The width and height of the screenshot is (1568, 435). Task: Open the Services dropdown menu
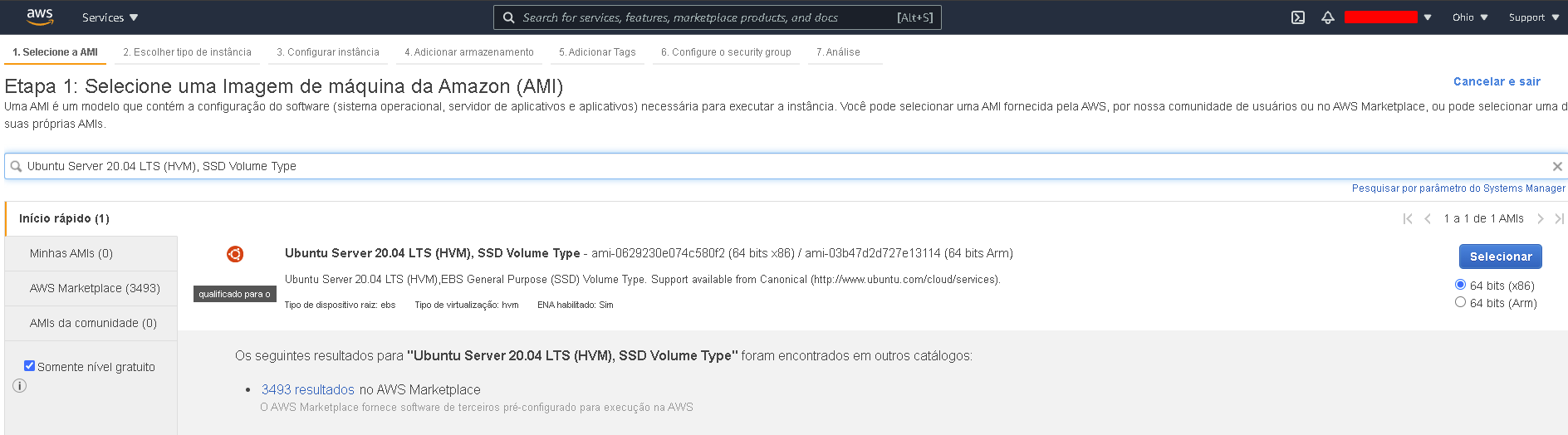pos(110,17)
